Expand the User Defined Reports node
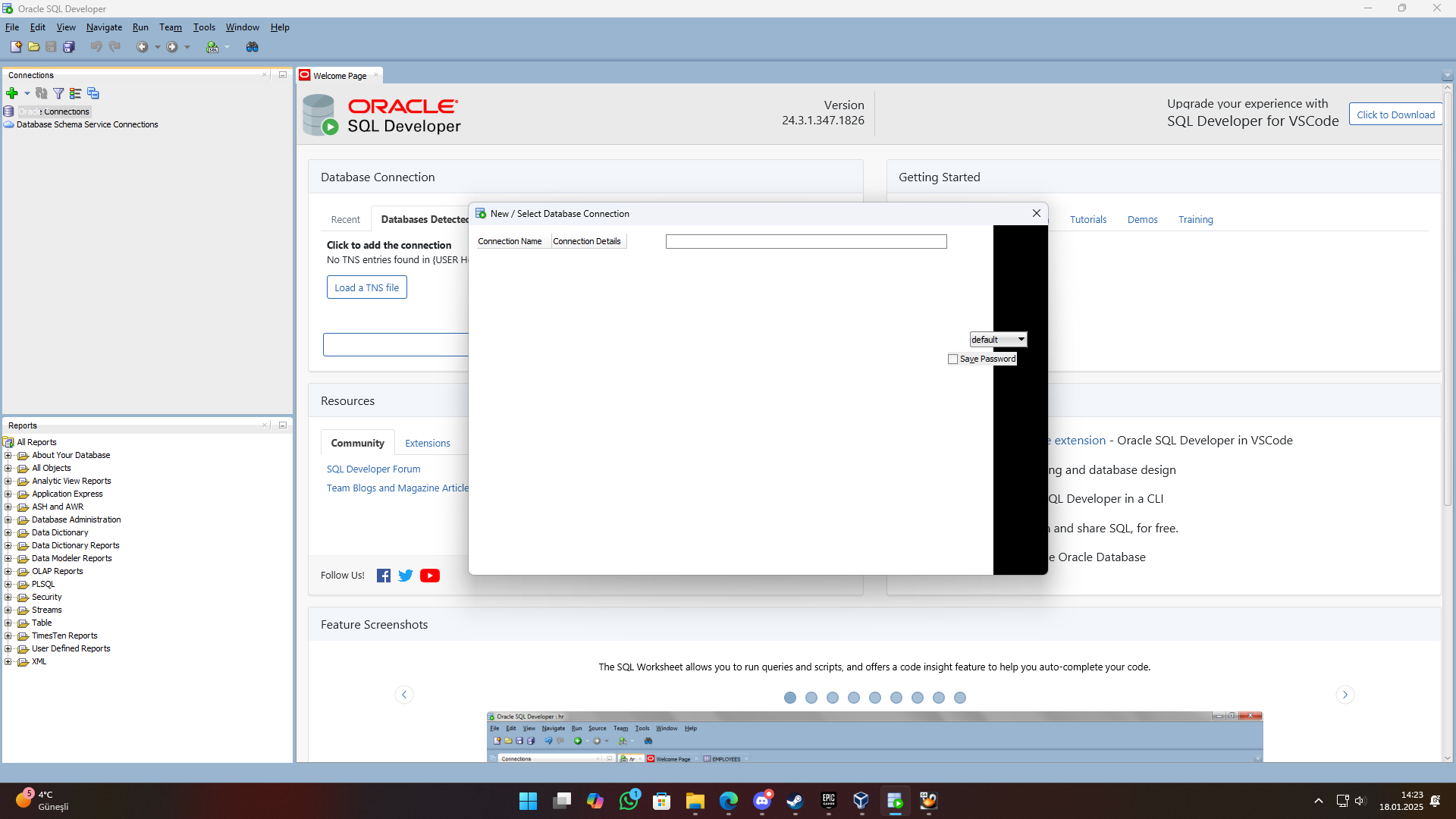Screen dimensions: 1456x819 coord(8,649)
